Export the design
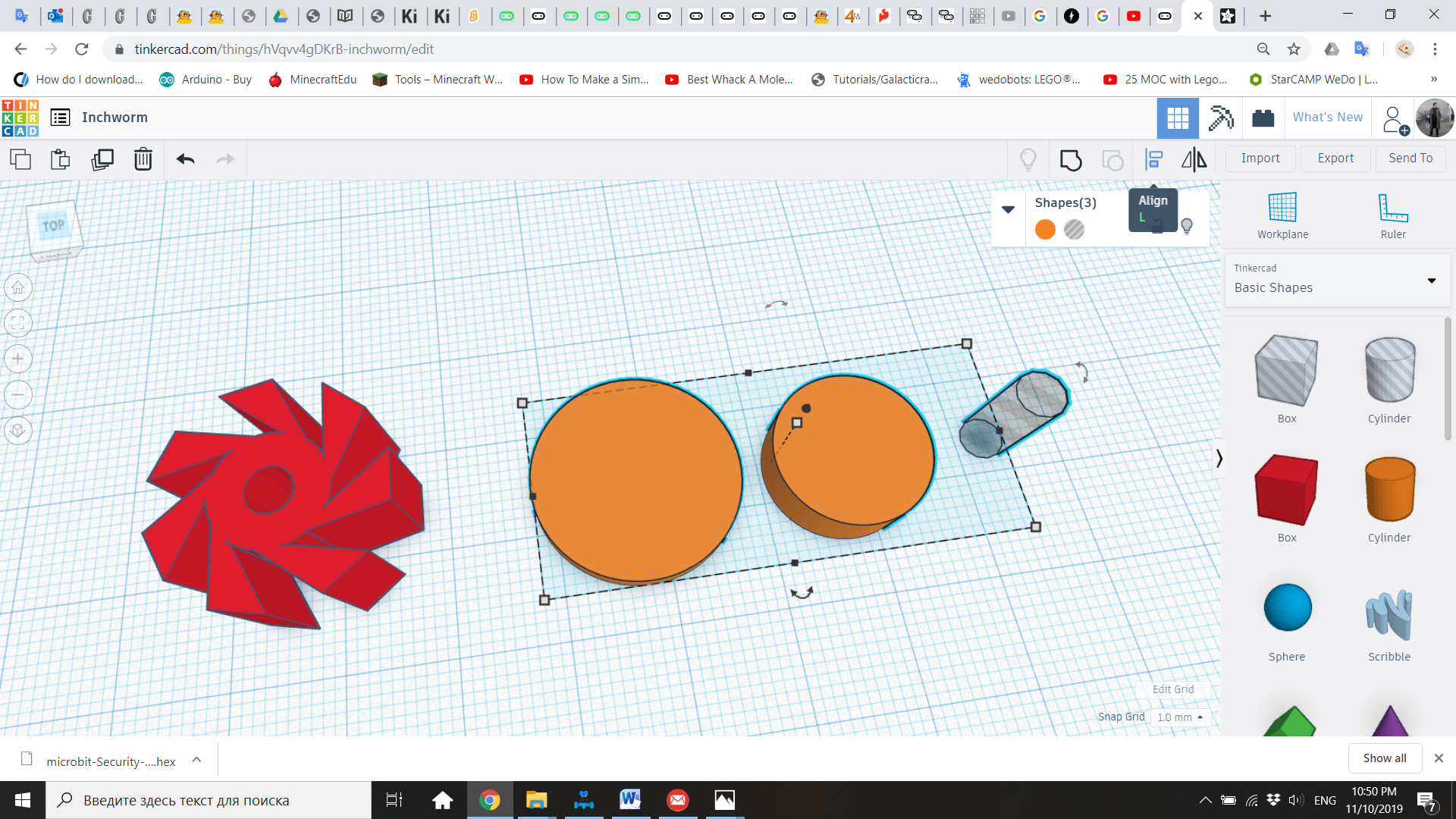This screenshot has width=1456, height=819. [x=1335, y=158]
